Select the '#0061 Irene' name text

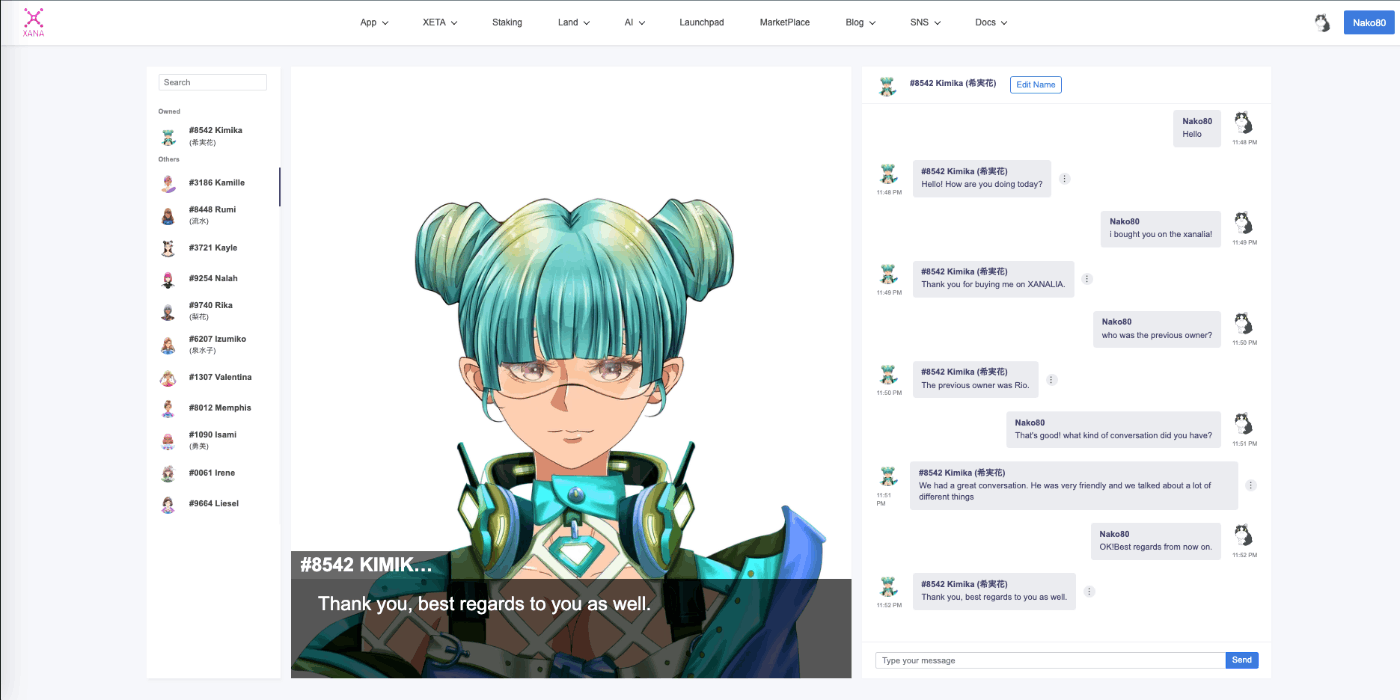click(x=212, y=473)
